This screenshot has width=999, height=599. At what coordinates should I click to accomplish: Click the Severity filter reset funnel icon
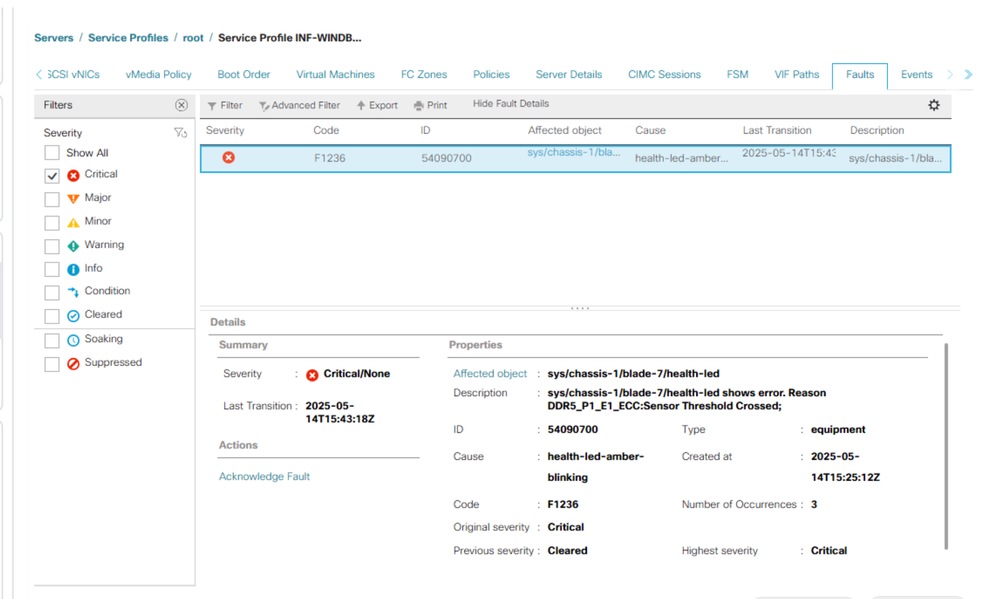coord(180,133)
